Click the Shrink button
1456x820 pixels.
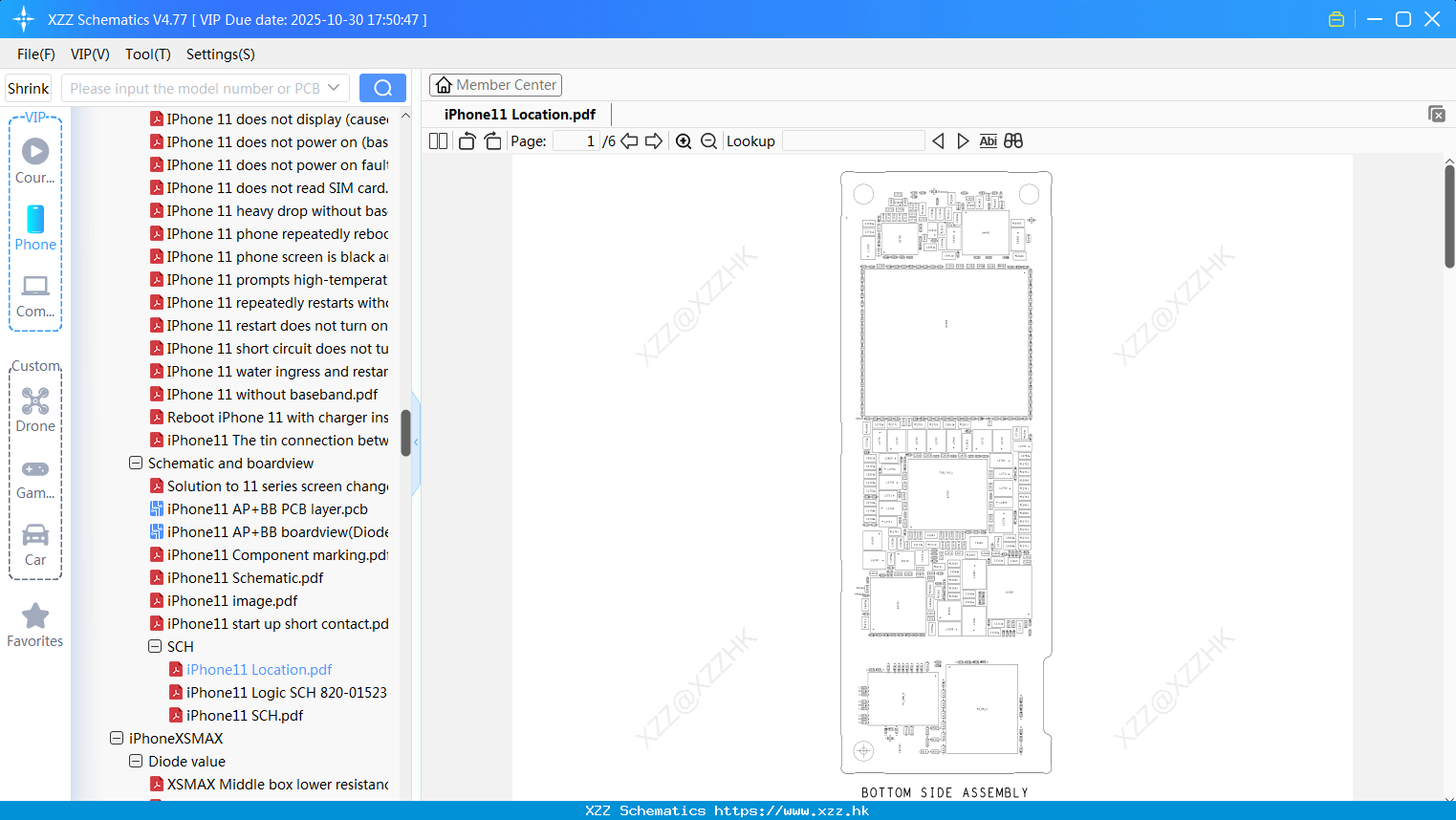(28, 88)
